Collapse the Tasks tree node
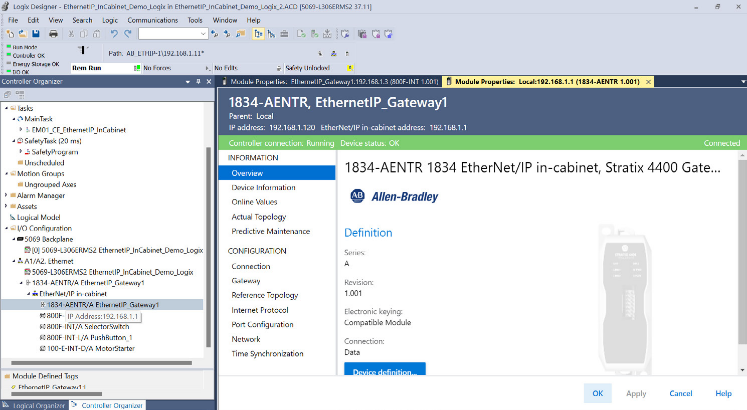The width and height of the screenshot is (747, 410). (7, 108)
